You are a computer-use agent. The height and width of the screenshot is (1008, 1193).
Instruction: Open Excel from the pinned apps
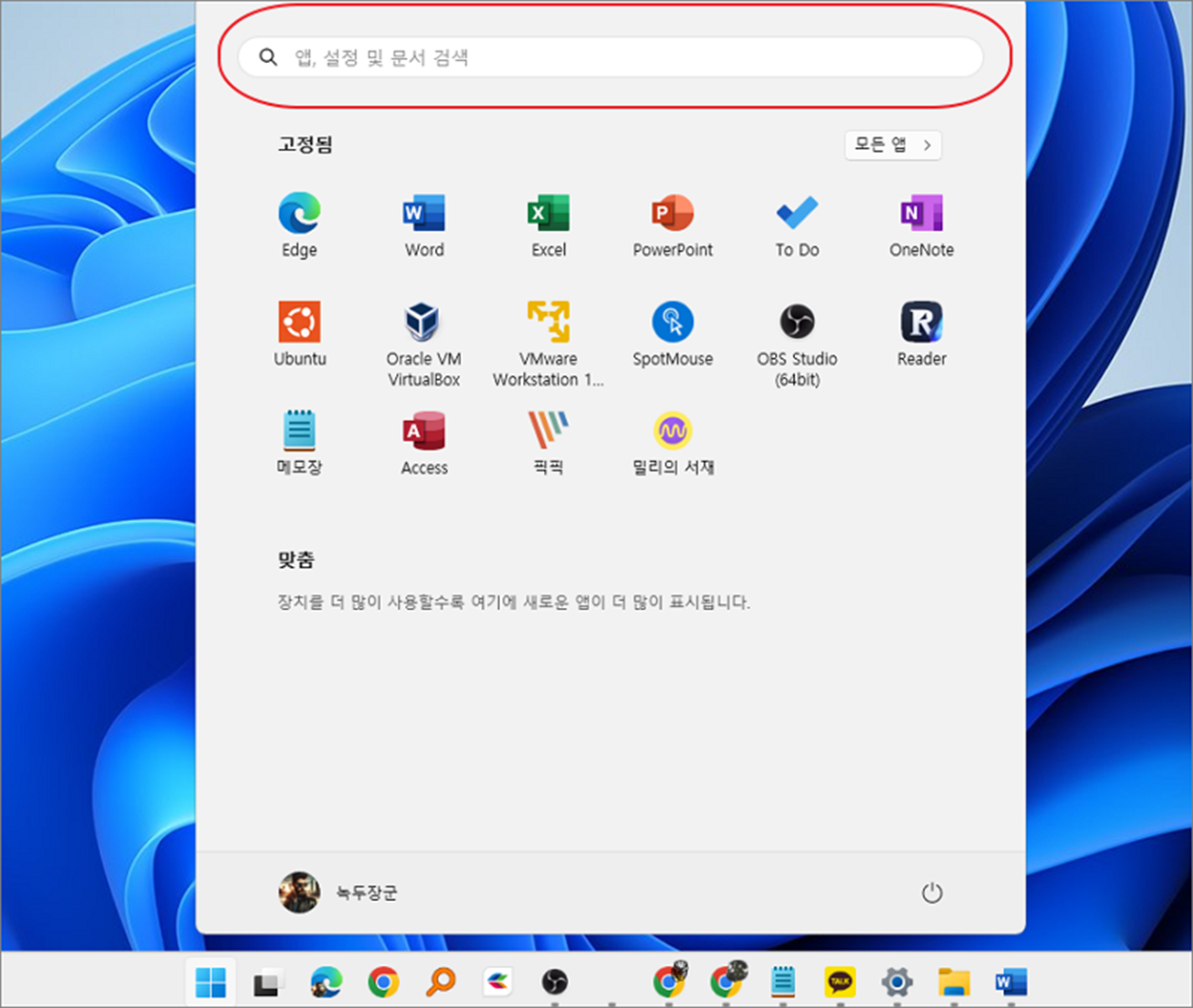[549, 225]
